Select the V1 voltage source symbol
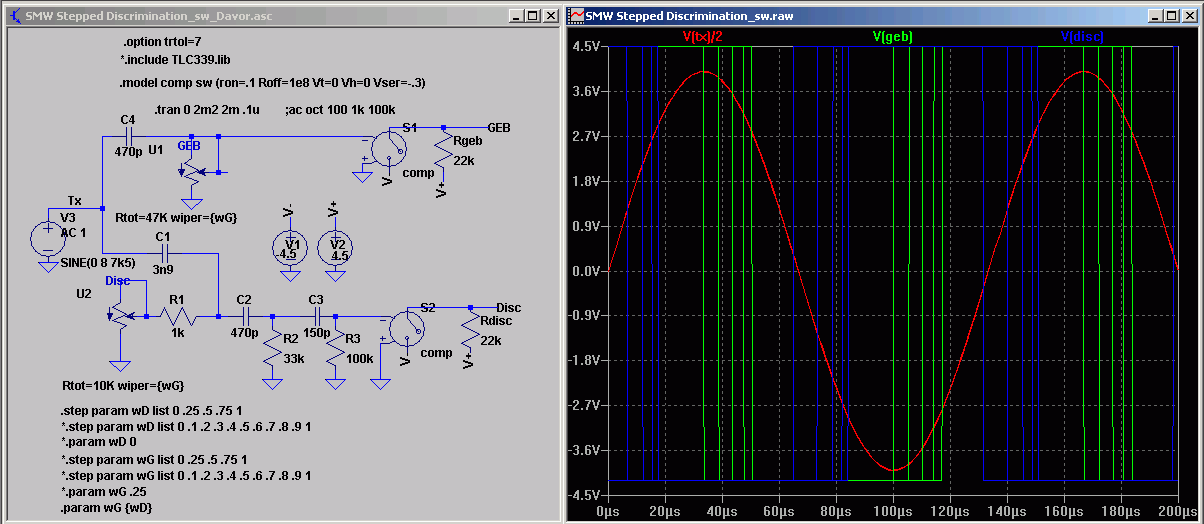The width and height of the screenshot is (1204, 524). [291, 246]
